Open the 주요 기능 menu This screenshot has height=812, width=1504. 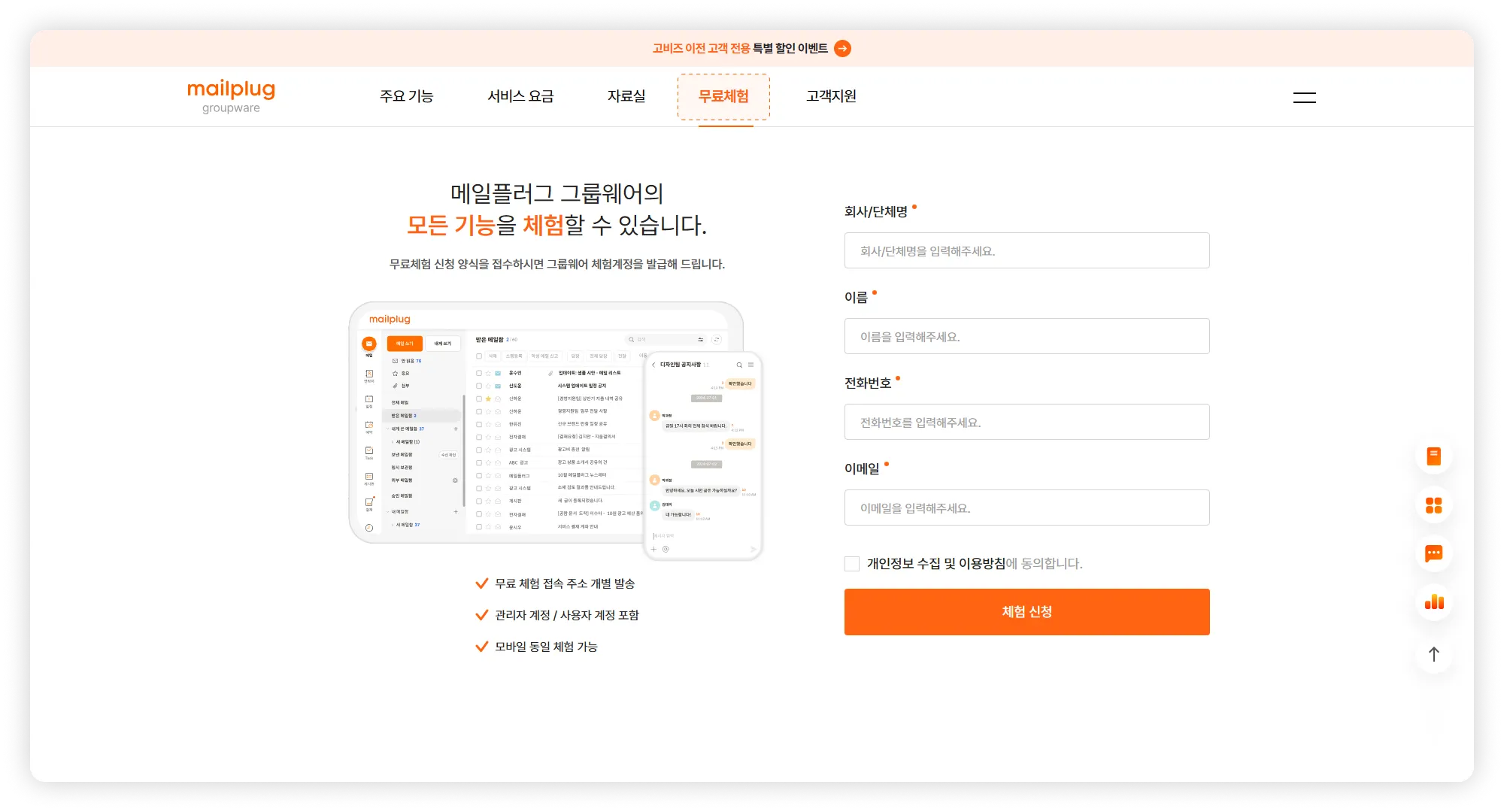pos(406,96)
